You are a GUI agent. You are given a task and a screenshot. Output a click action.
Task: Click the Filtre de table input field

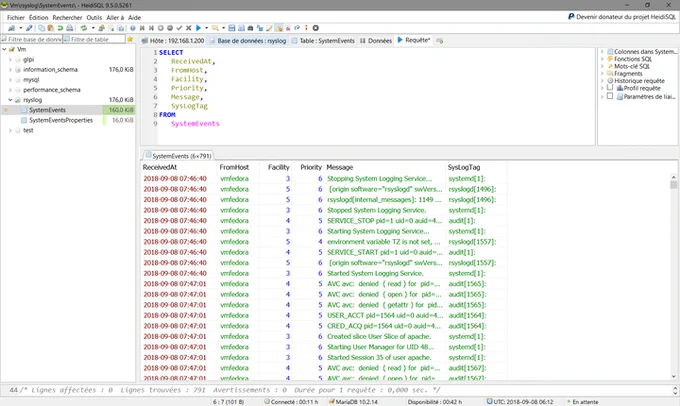tap(94, 39)
